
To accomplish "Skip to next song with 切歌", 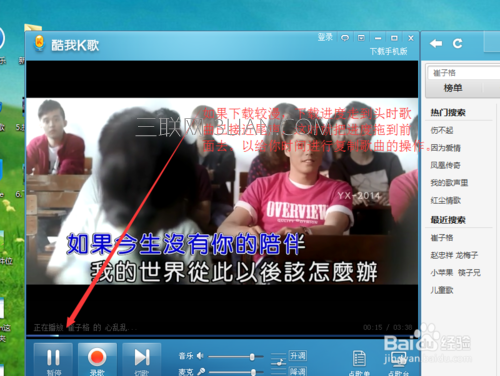I will [x=142, y=360].
